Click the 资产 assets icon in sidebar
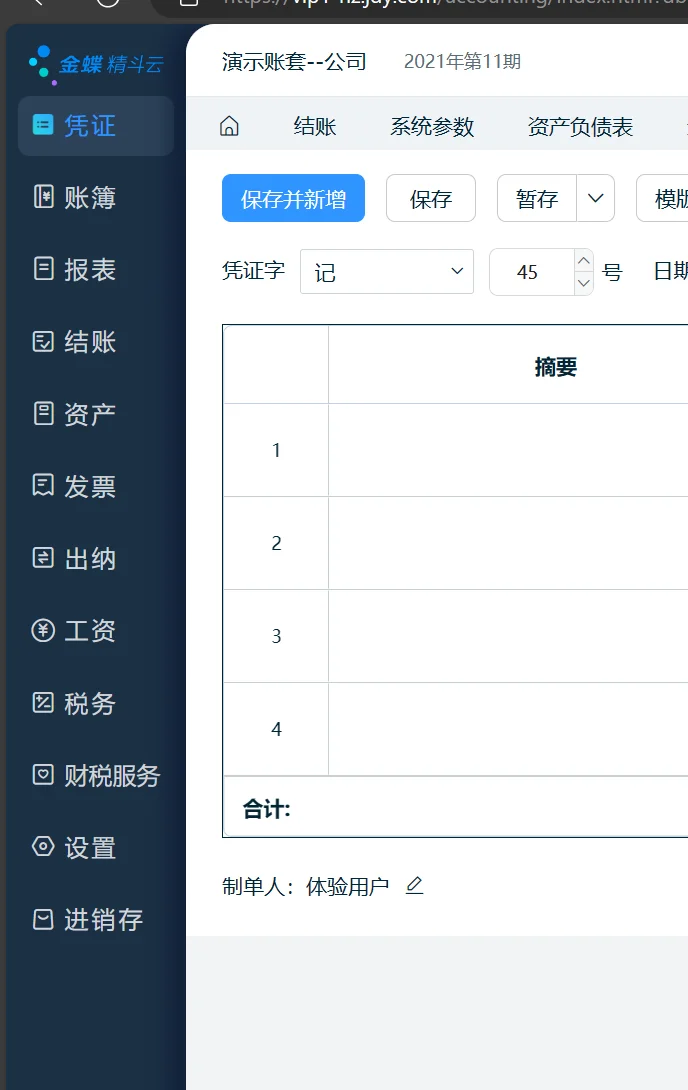 43,414
